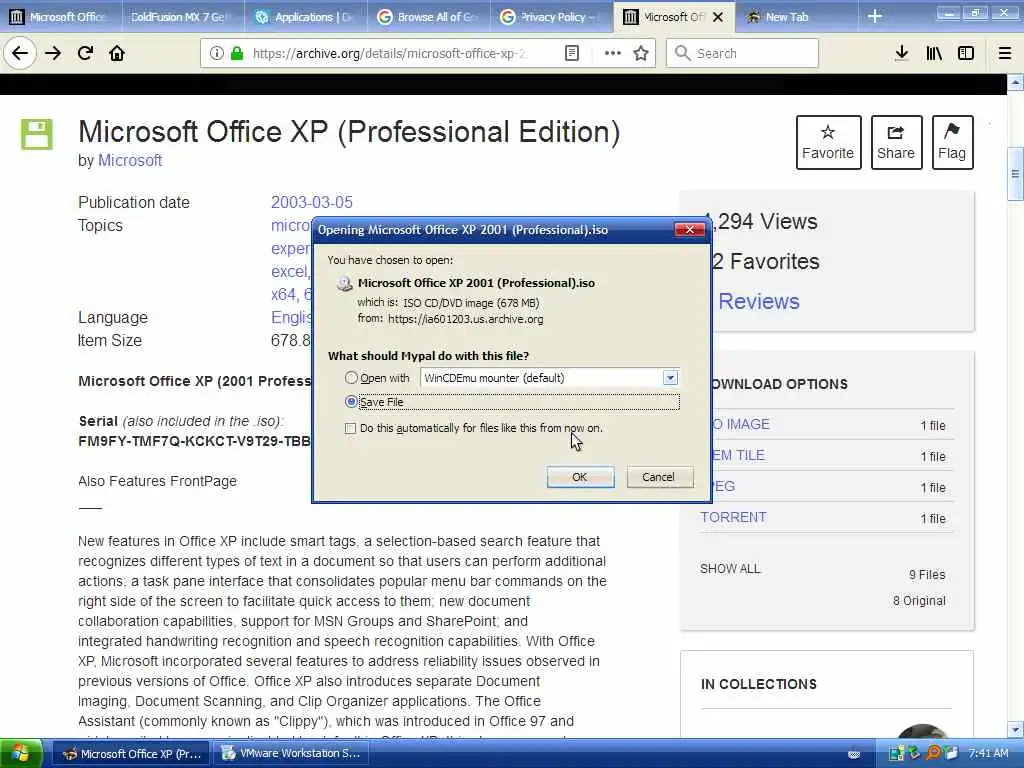Reload the current page
This screenshot has width=1024, height=768.
[x=86, y=54]
